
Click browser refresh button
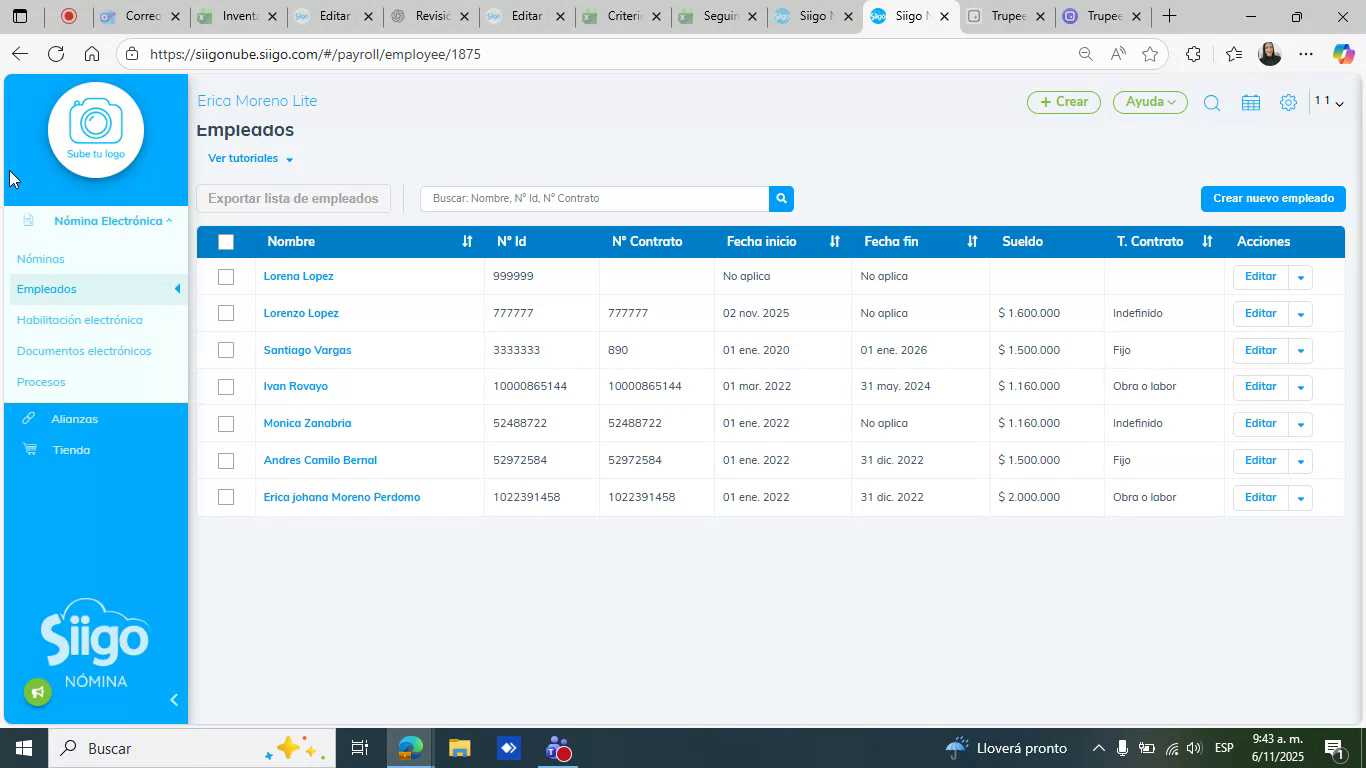(x=56, y=54)
